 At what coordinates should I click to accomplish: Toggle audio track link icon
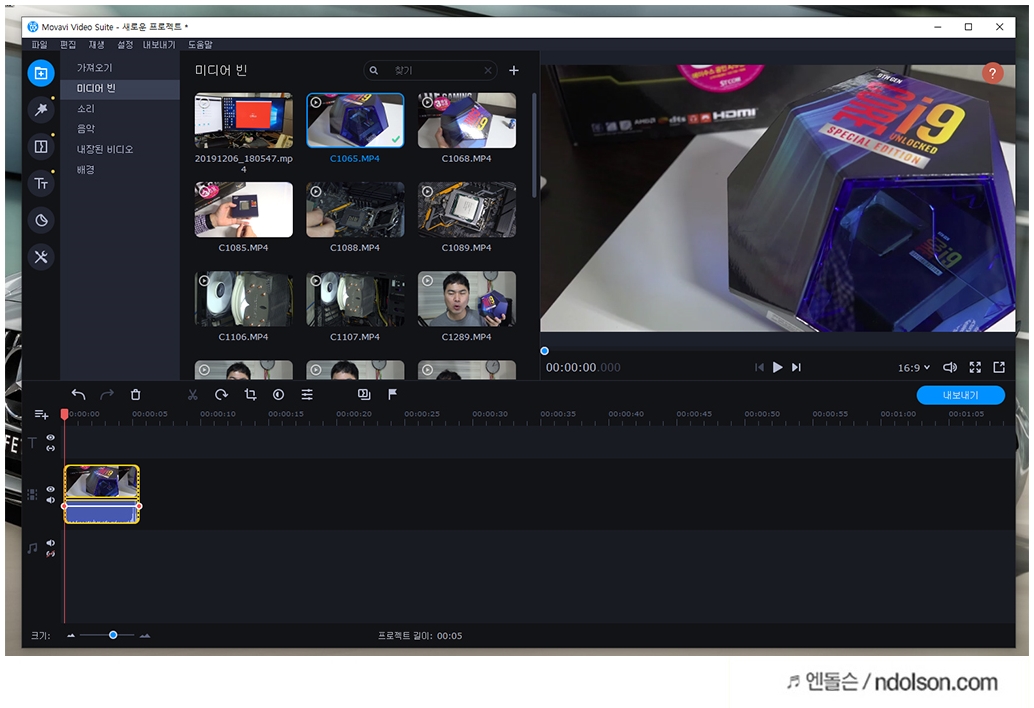pos(51,554)
